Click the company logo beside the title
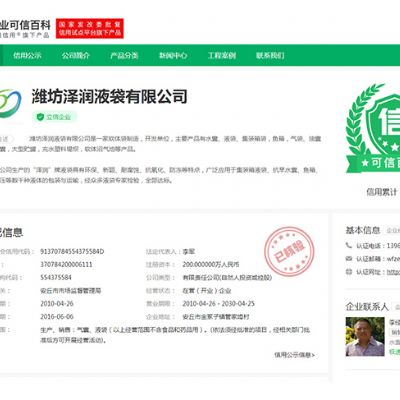400x400 pixels. pyautogui.click(x=10, y=103)
